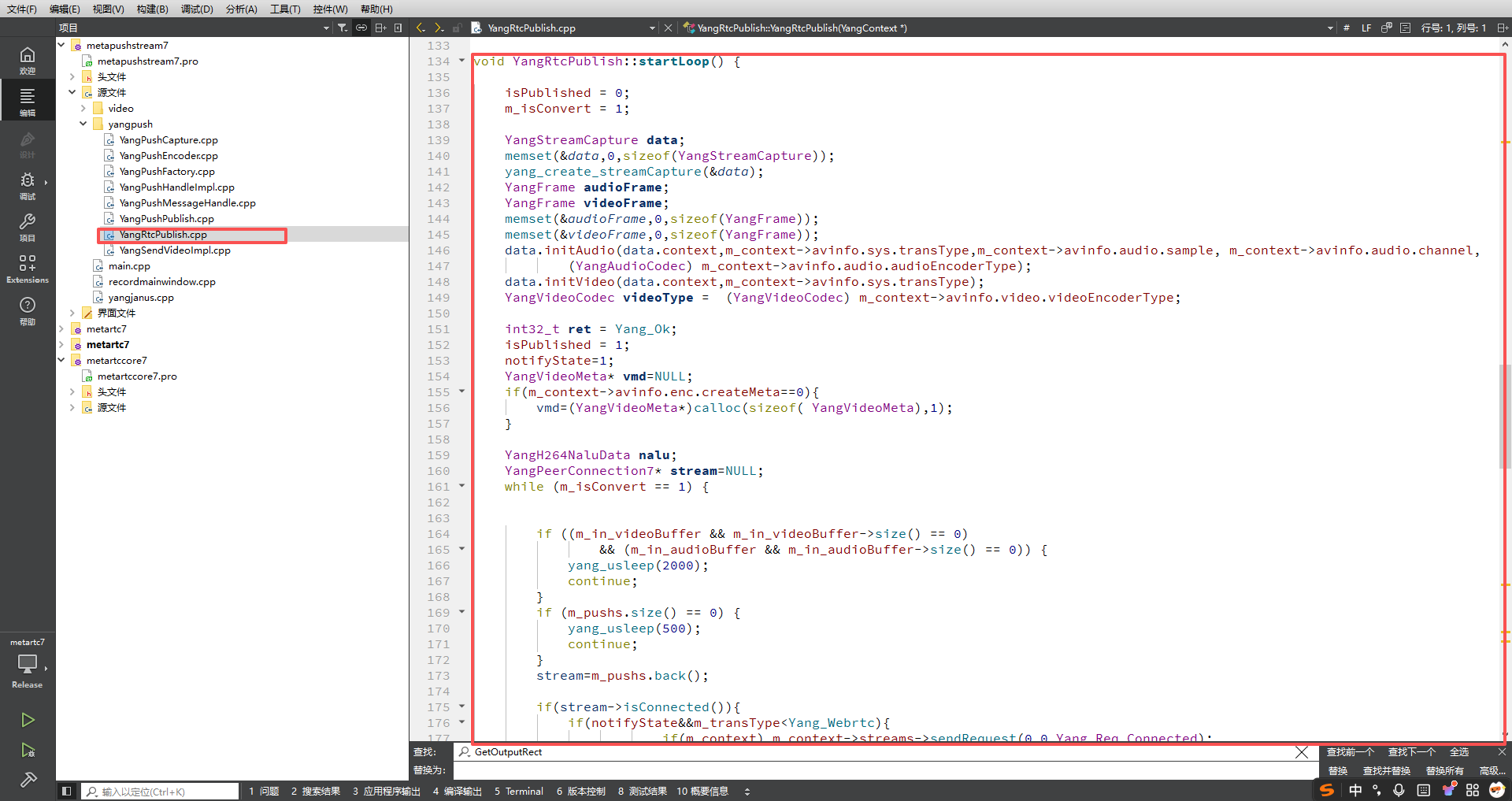This screenshot has width=1512, height=801.
Task: Split the editor with the split icon
Action: point(1502,28)
